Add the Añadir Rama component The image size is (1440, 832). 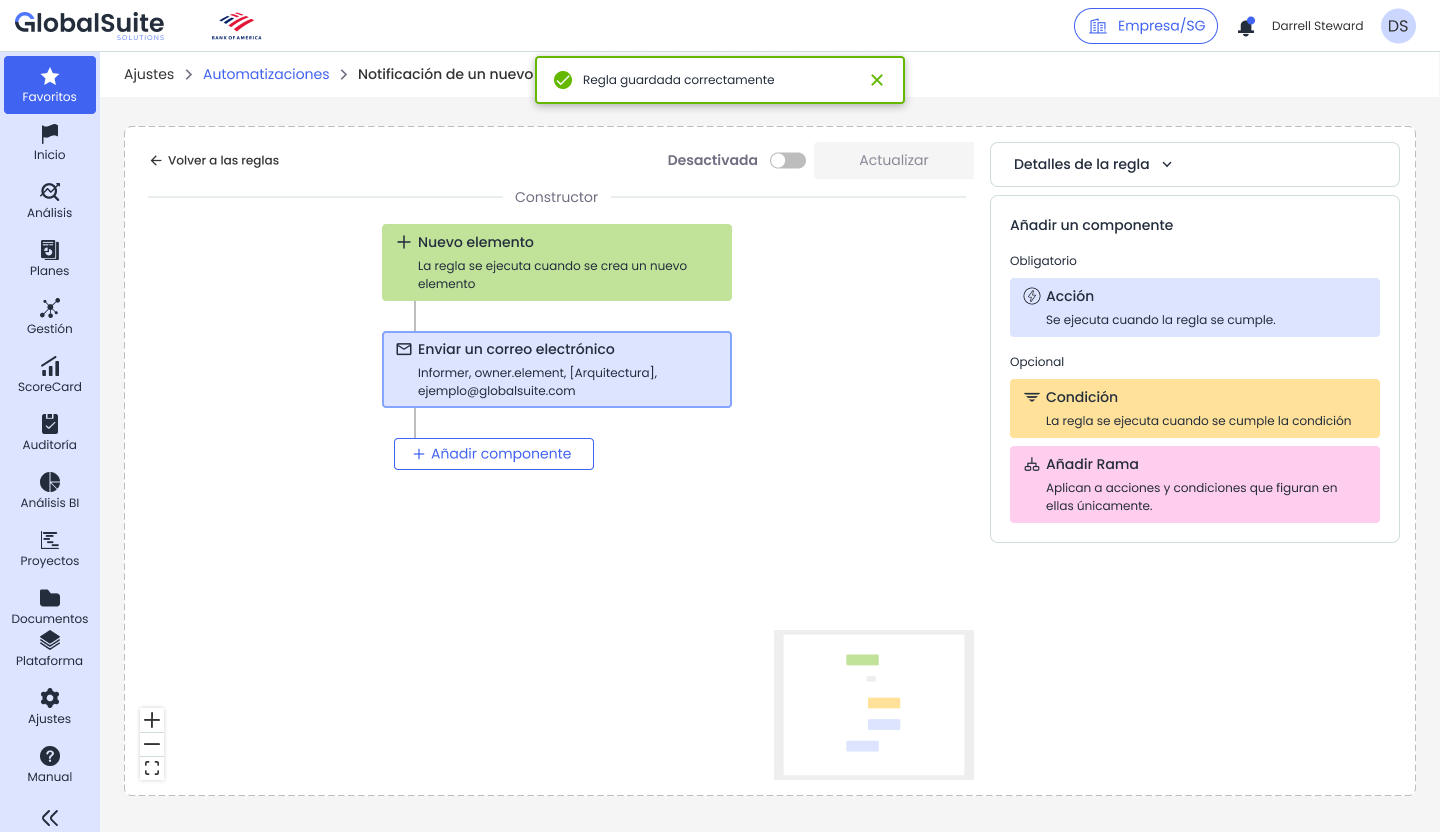pos(1195,484)
